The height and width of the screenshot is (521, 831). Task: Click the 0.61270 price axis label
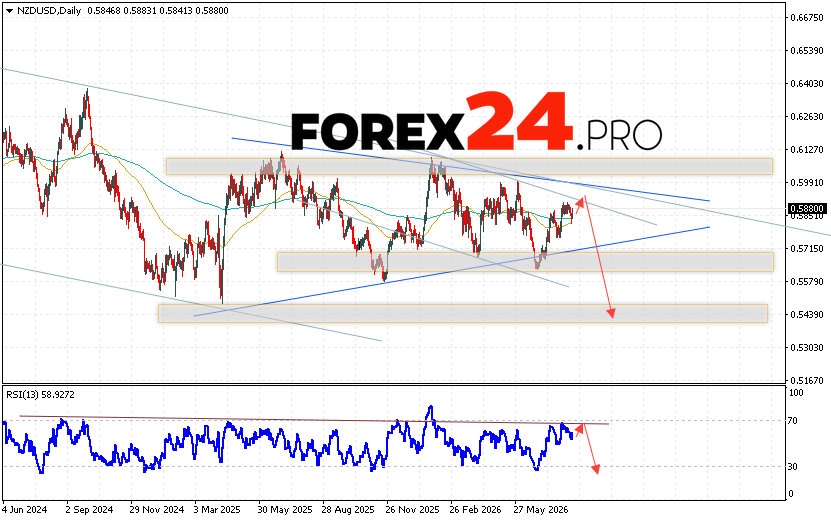click(x=807, y=149)
